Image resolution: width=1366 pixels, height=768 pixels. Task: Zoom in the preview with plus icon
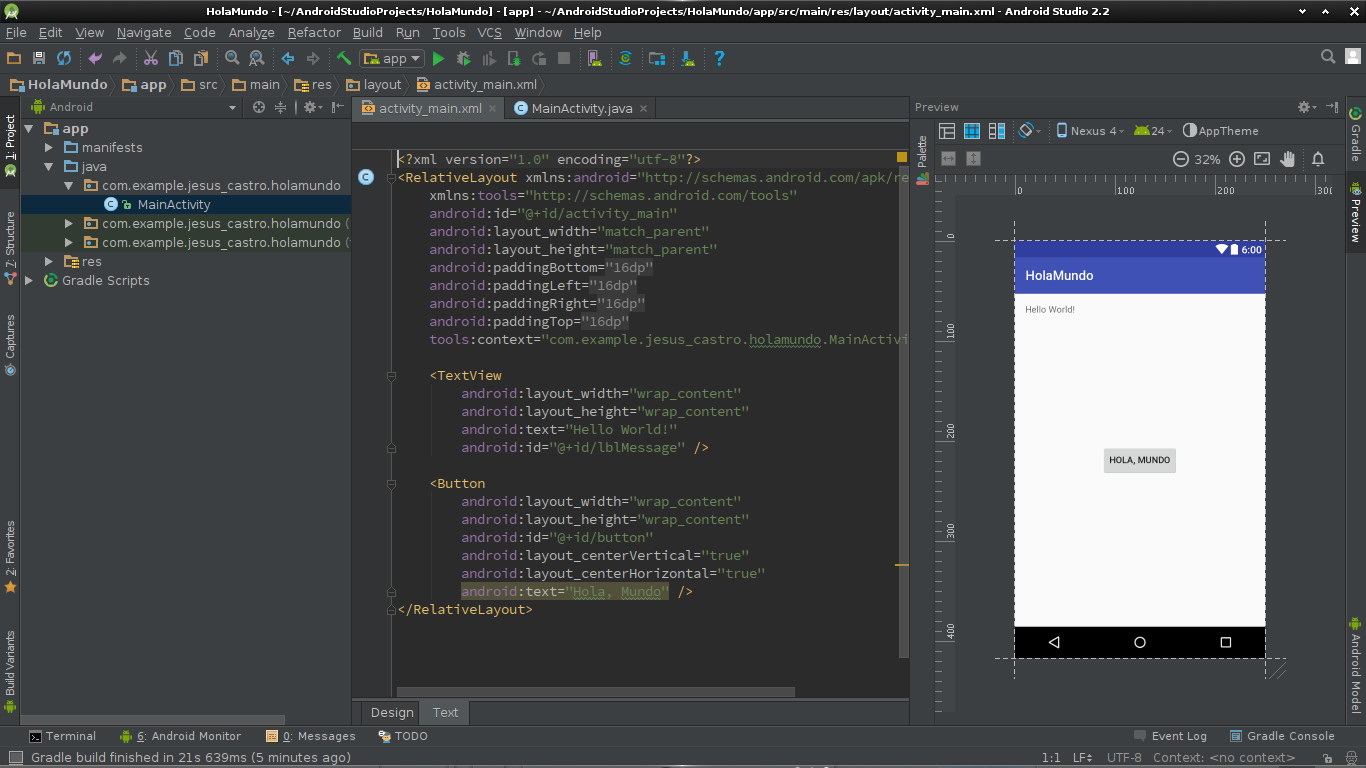click(1237, 159)
